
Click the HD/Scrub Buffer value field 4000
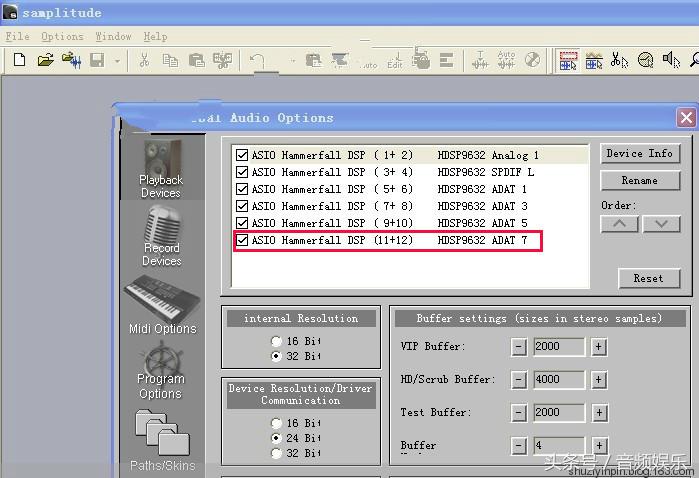click(559, 379)
